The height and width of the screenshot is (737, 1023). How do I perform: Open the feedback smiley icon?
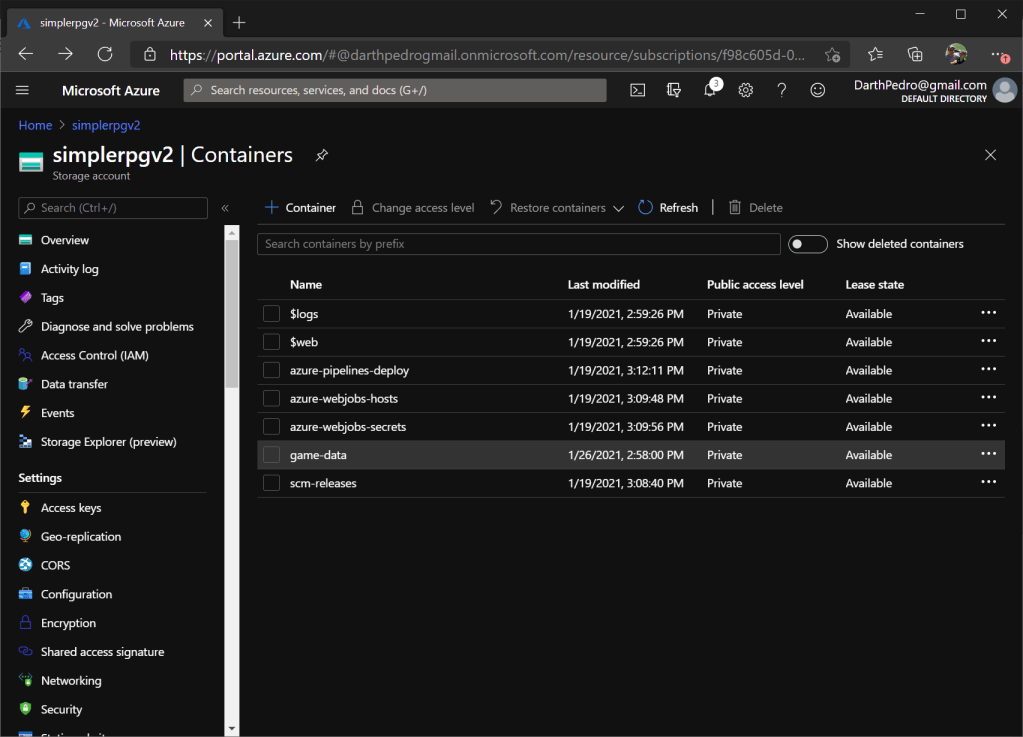817,90
